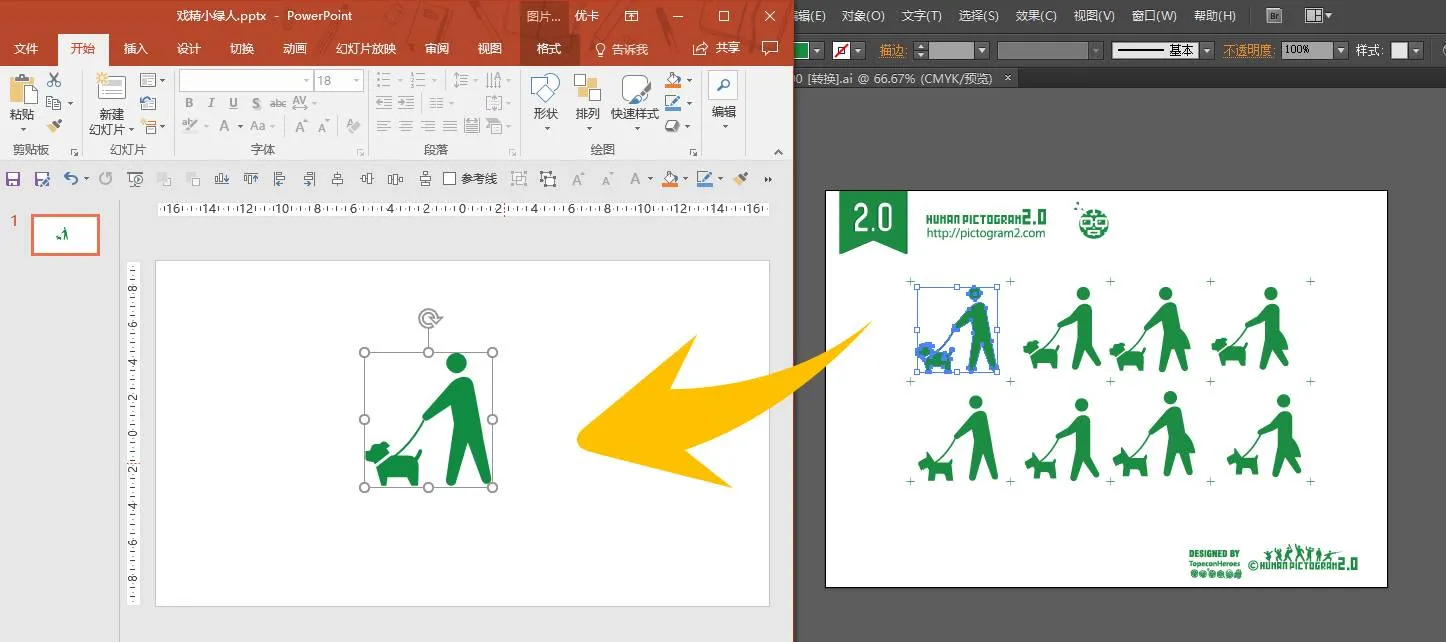
Task: Switch to the 插入 ribbon tab
Action: [135, 49]
